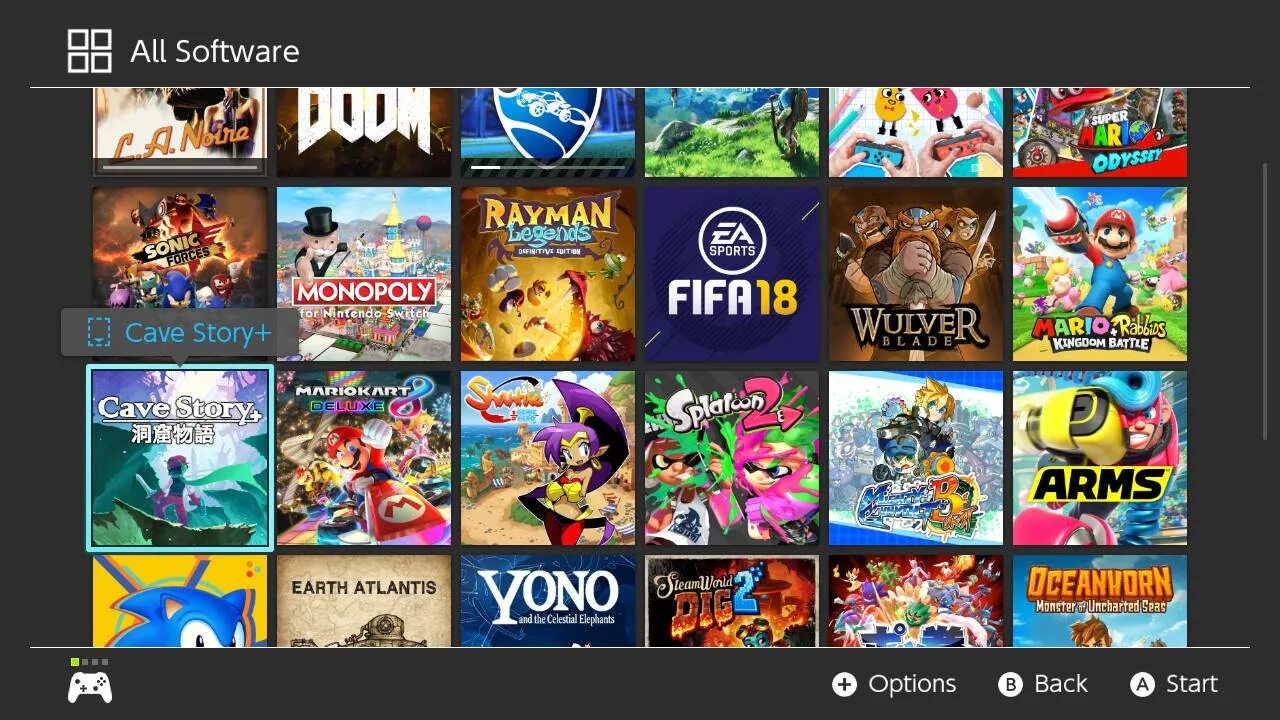This screenshot has width=1280, height=720.
Task: Open Mario + Rabbids Kingdom Battle
Action: (x=1100, y=274)
